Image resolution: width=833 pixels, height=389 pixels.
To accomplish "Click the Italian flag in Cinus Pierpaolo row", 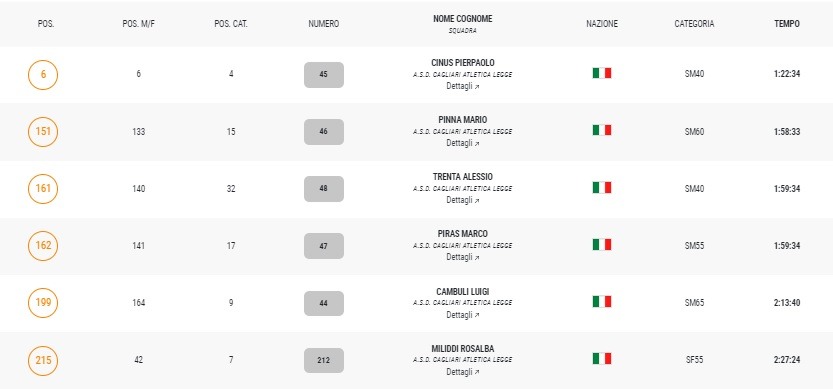I will (602, 73).
